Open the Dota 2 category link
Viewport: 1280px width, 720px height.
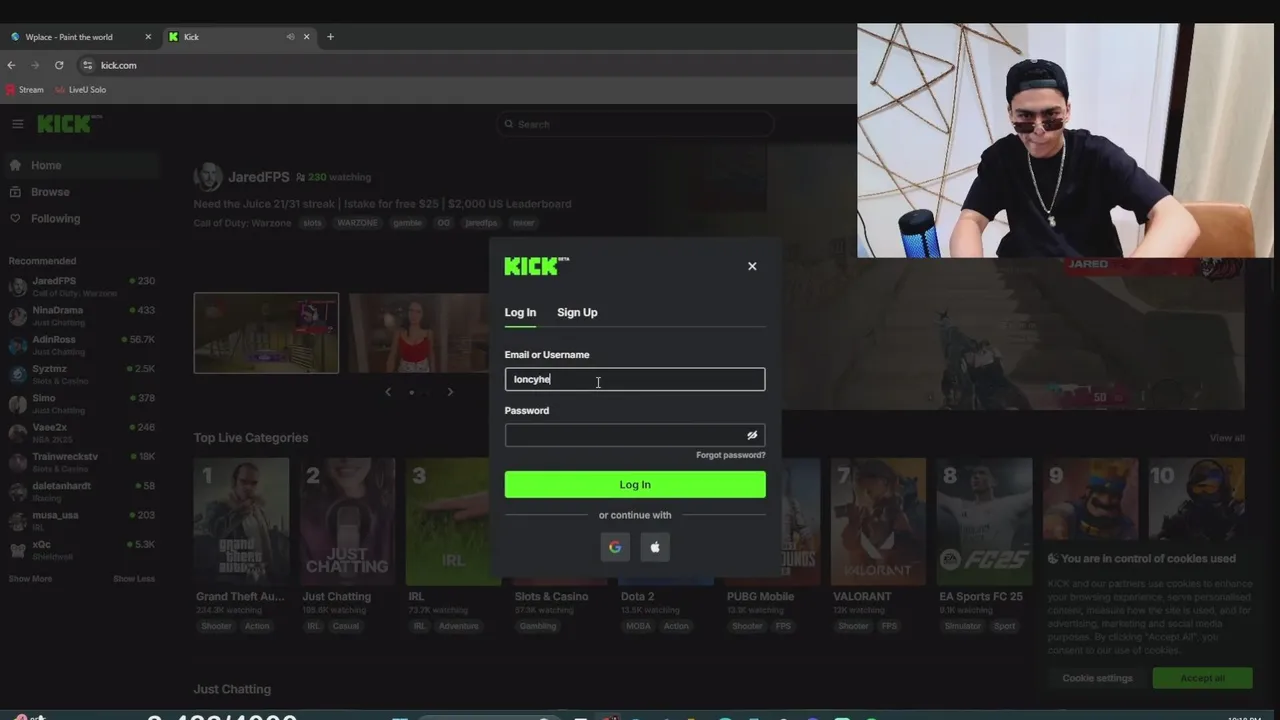(637, 597)
